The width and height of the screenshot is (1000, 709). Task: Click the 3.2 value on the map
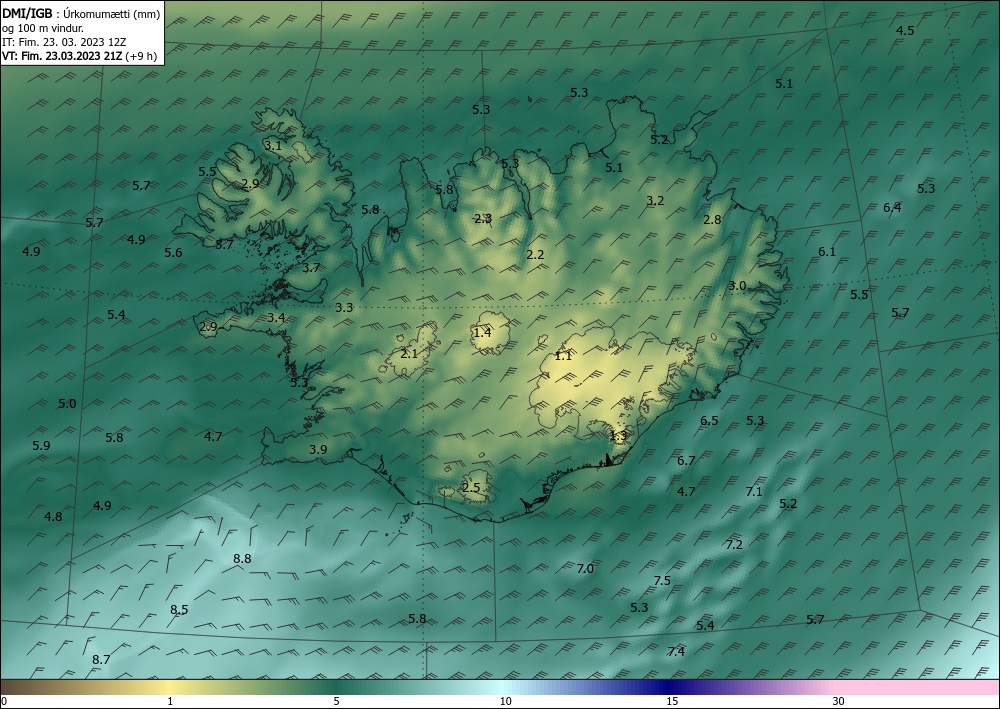click(x=655, y=201)
